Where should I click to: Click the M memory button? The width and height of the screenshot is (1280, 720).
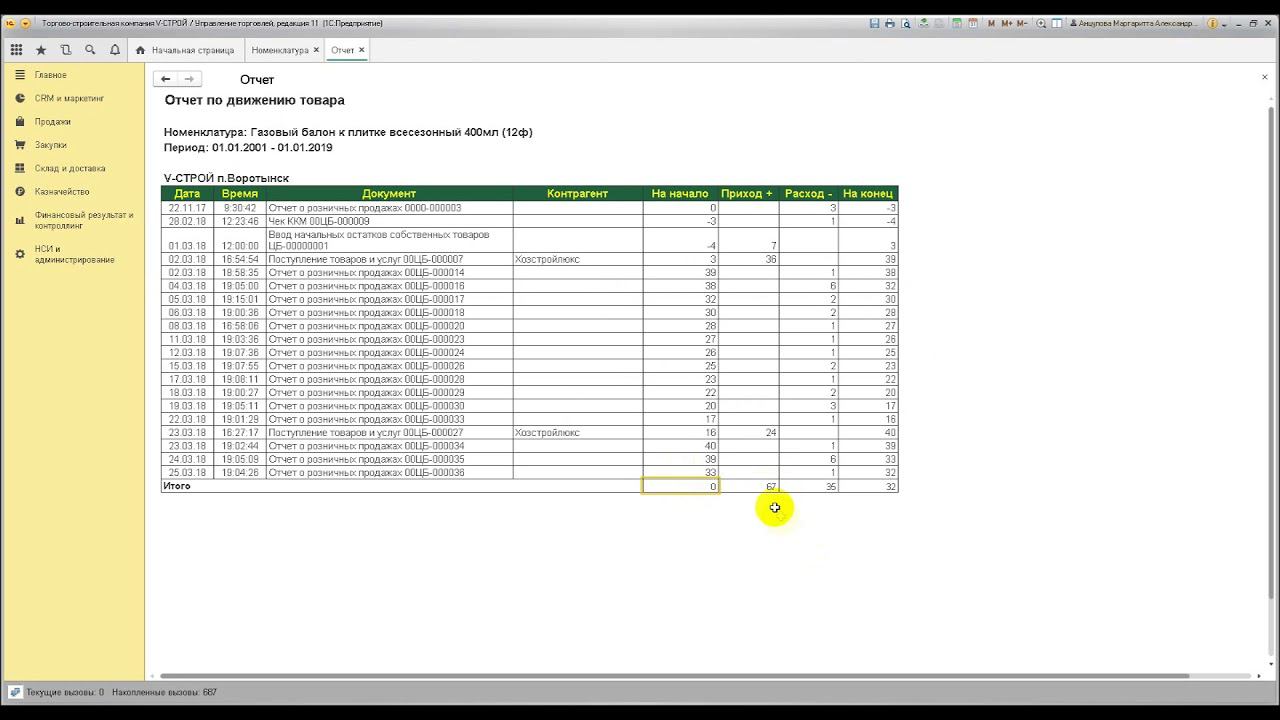click(991, 23)
